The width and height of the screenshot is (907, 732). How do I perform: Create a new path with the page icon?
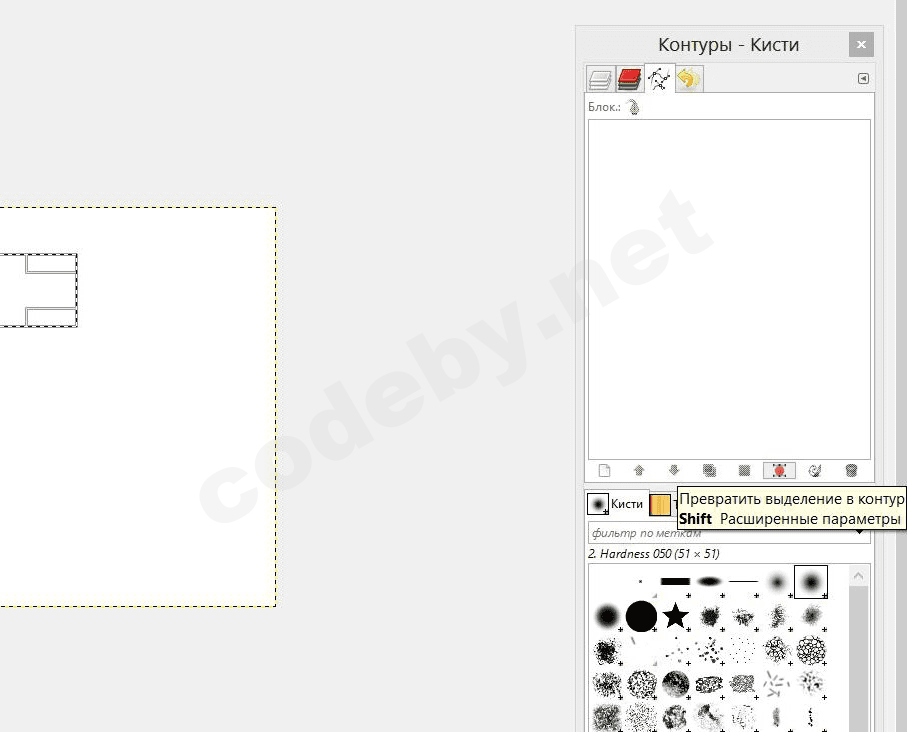click(604, 470)
